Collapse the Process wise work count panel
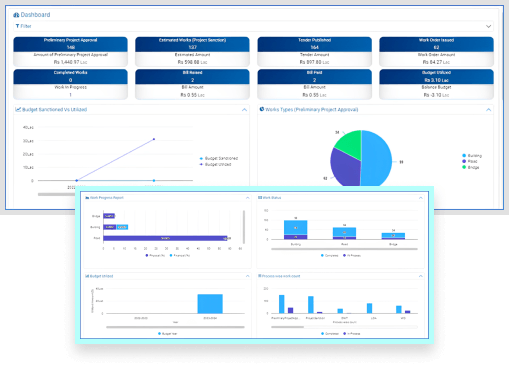The width and height of the screenshot is (509, 367). [x=420, y=276]
